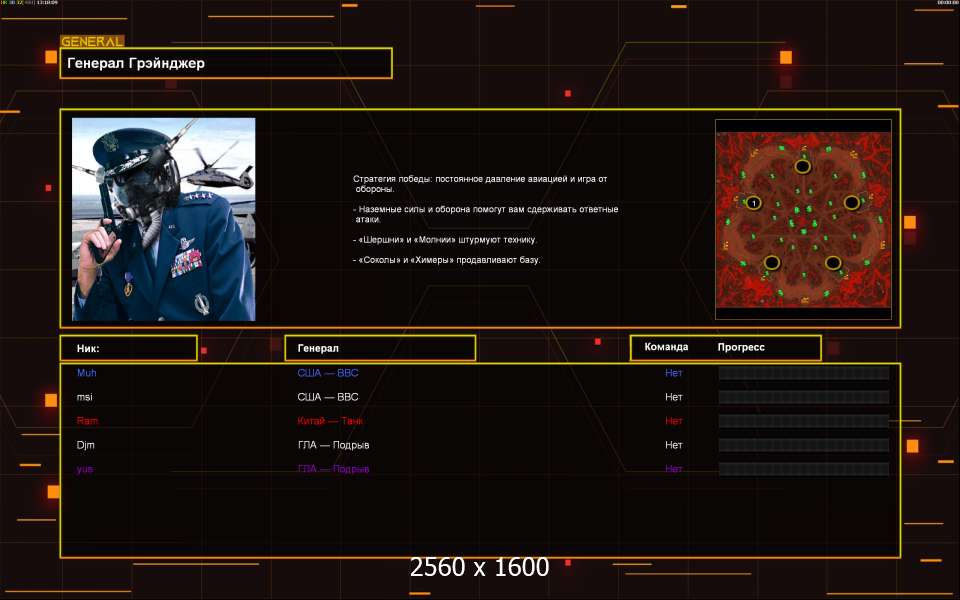Click the GENERAL label tag

[92, 42]
